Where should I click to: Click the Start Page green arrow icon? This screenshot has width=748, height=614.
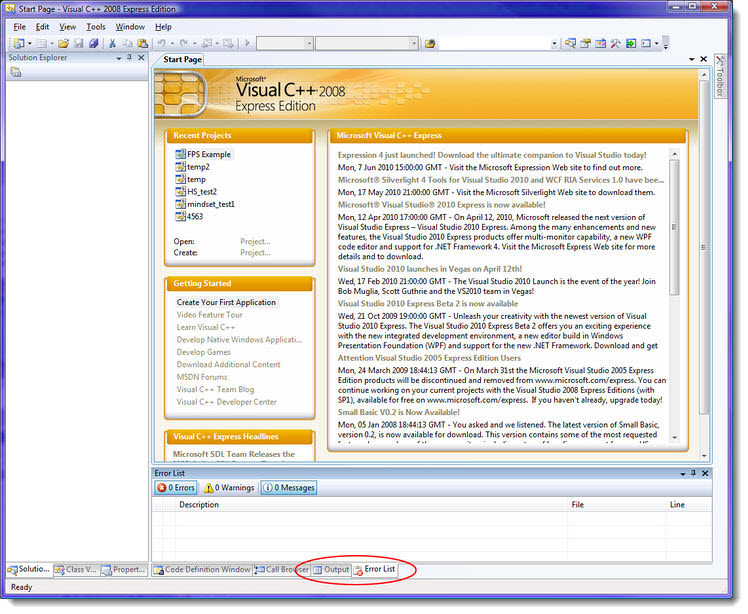(x=631, y=44)
